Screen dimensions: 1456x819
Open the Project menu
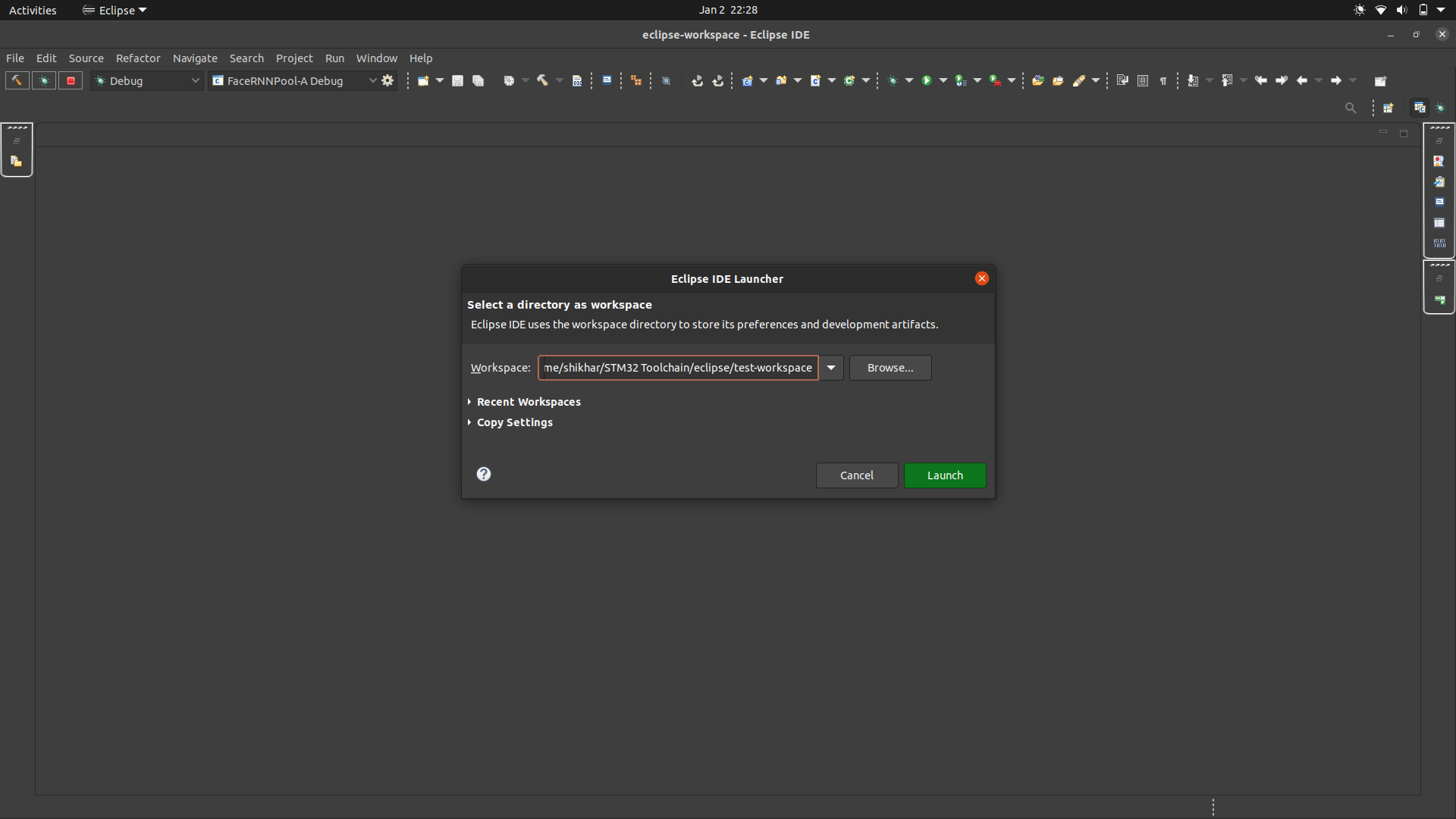point(294,58)
